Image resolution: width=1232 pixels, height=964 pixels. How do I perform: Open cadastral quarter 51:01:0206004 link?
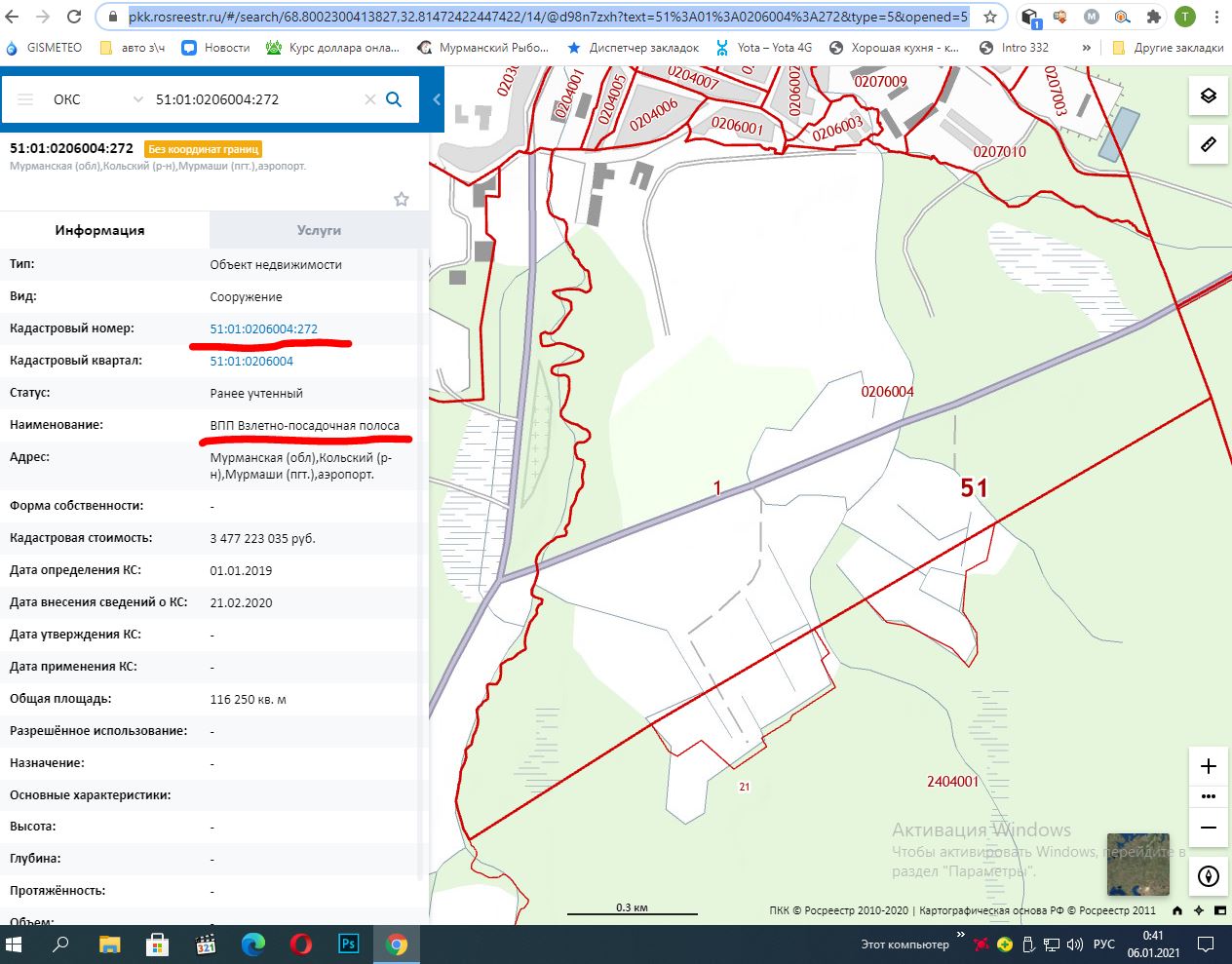pos(251,362)
